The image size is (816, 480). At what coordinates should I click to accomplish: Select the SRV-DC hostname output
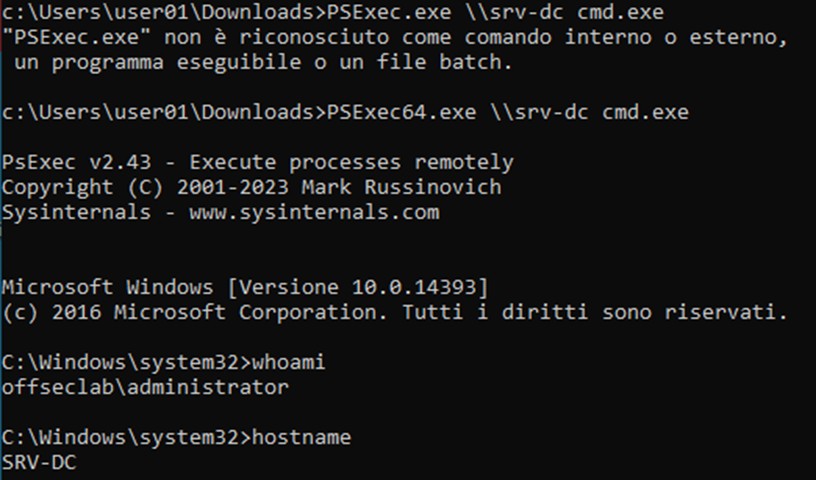(39, 463)
